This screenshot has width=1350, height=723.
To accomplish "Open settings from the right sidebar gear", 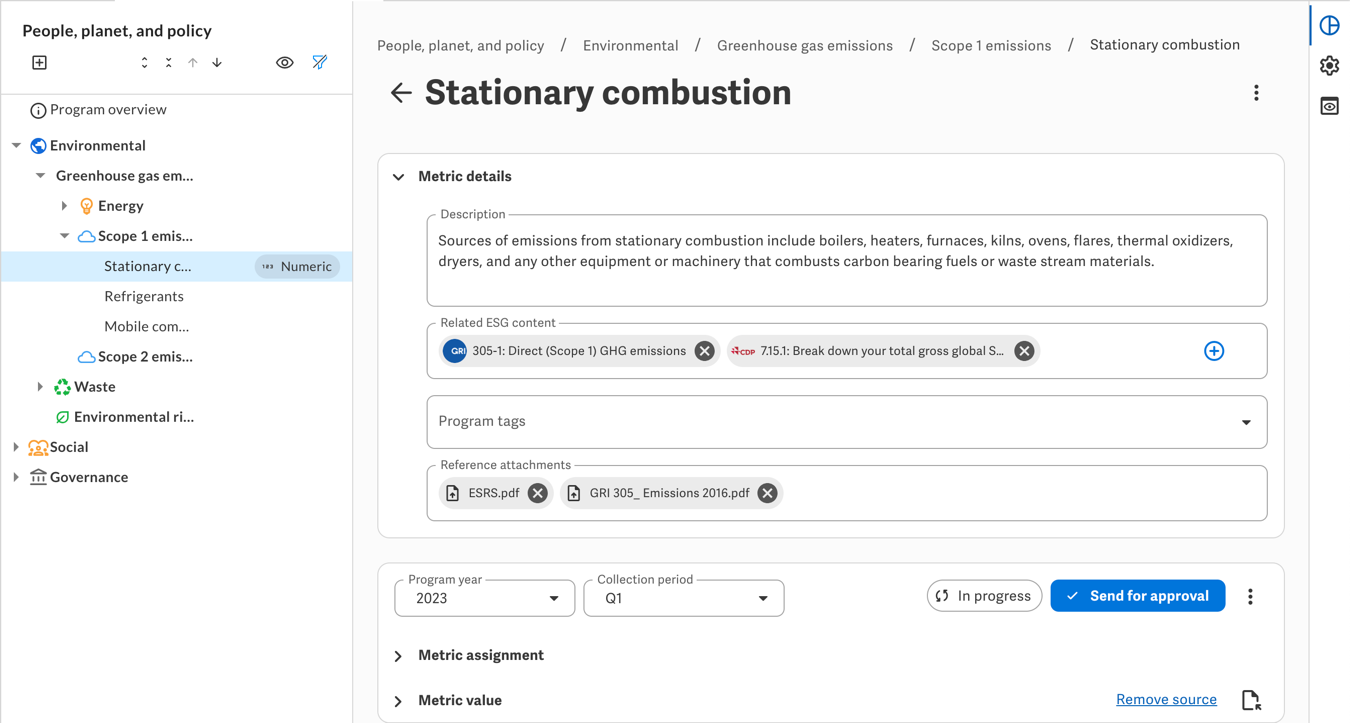I will click(x=1329, y=65).
